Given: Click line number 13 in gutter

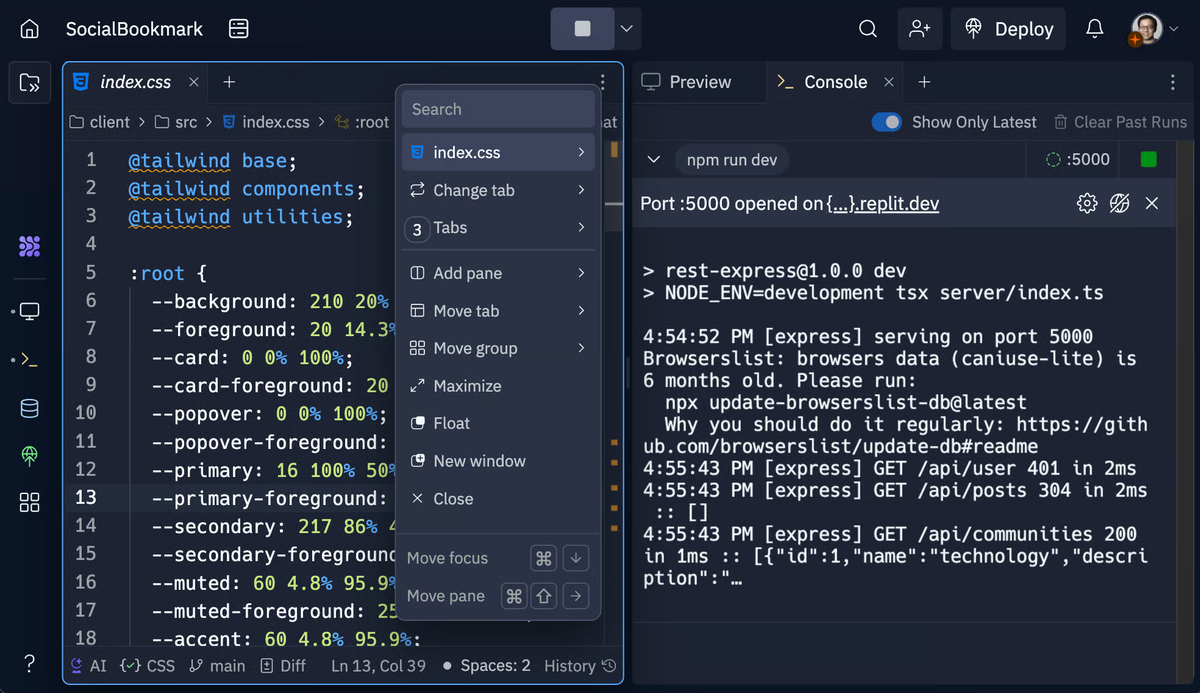Looking at the screenshot, I should coord(85,497).
